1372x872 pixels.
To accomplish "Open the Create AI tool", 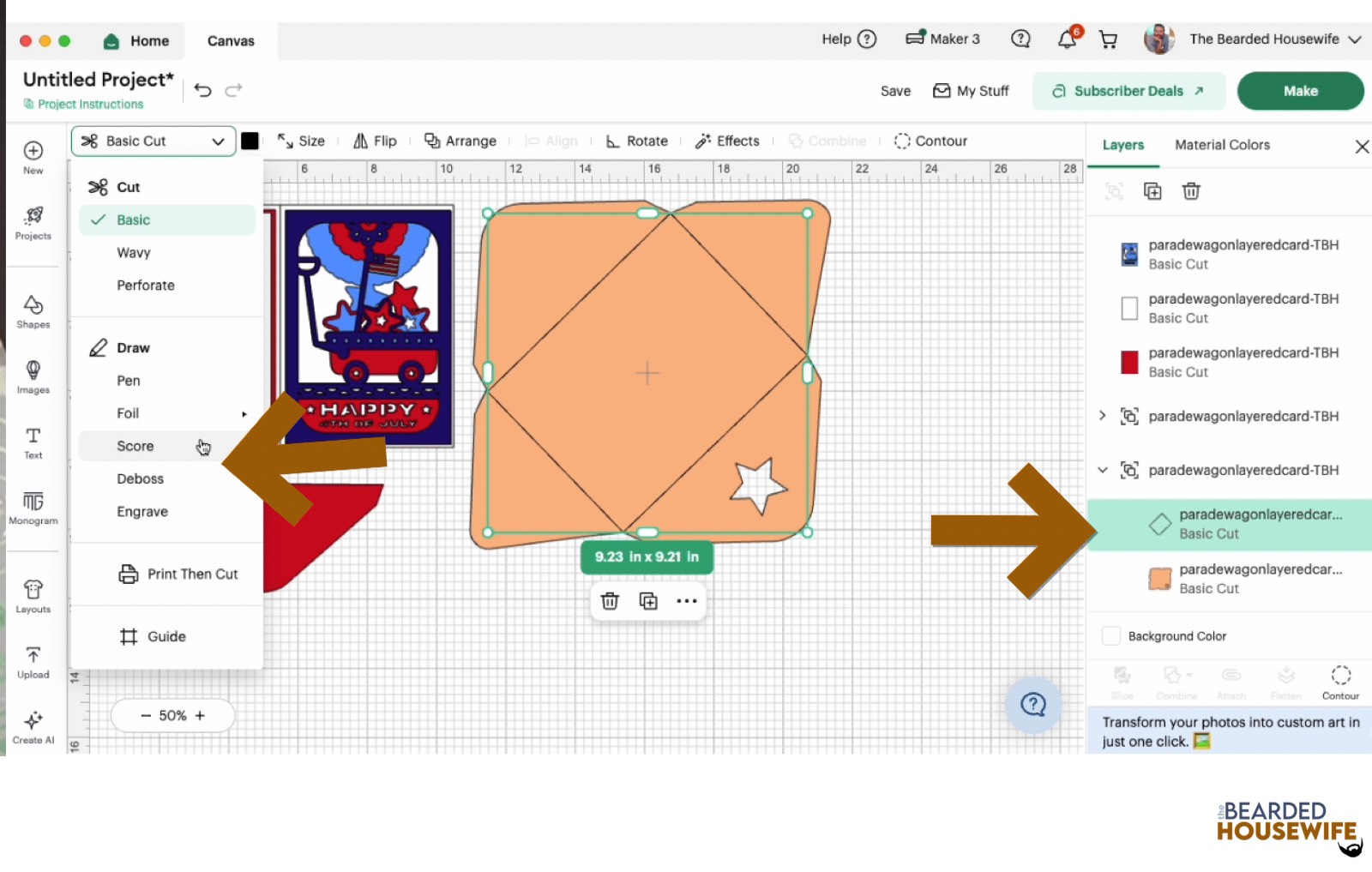I will click(x=33, y=727).
